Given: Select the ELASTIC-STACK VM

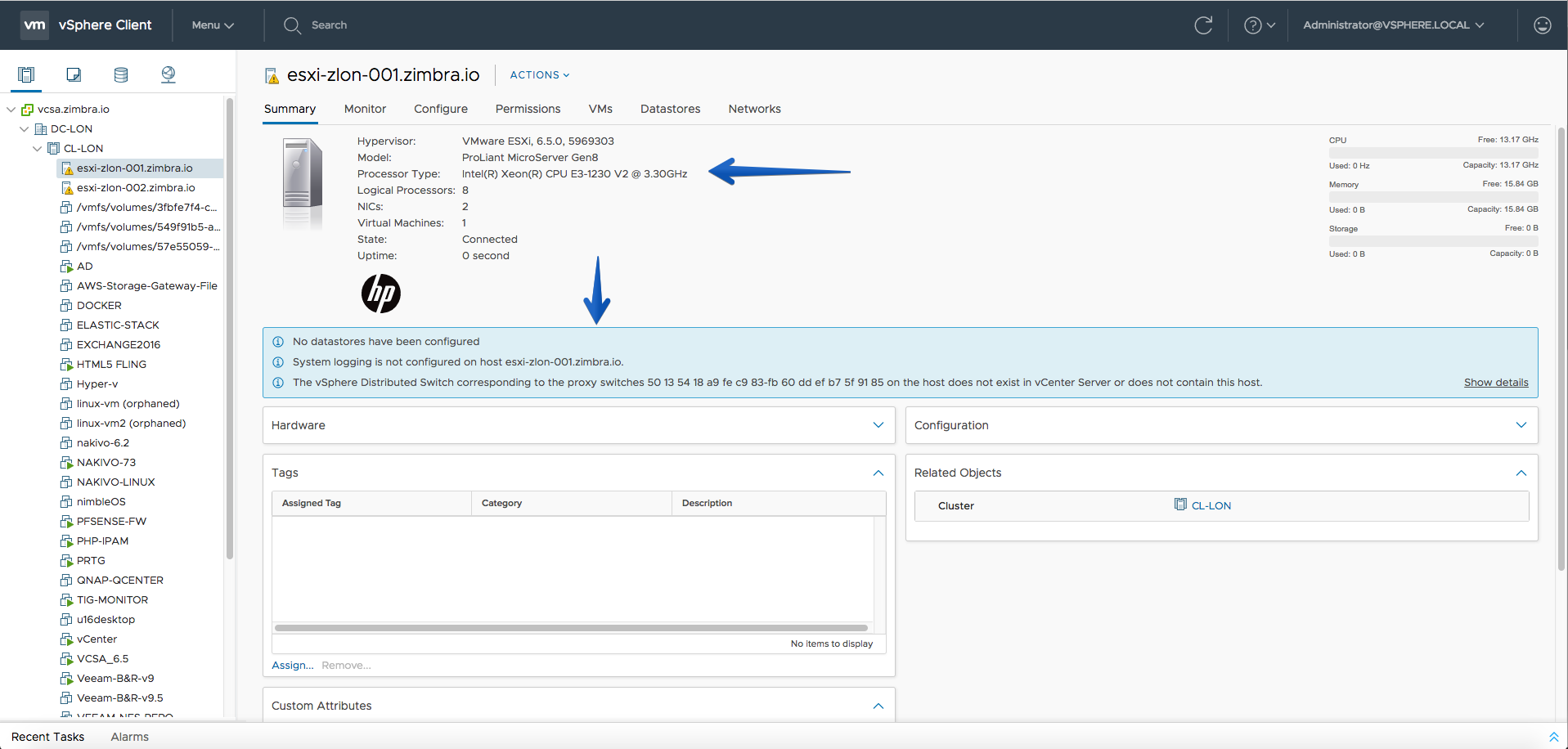Looking at the screenshot, I should pyautogui.click(x=118, y=325).
